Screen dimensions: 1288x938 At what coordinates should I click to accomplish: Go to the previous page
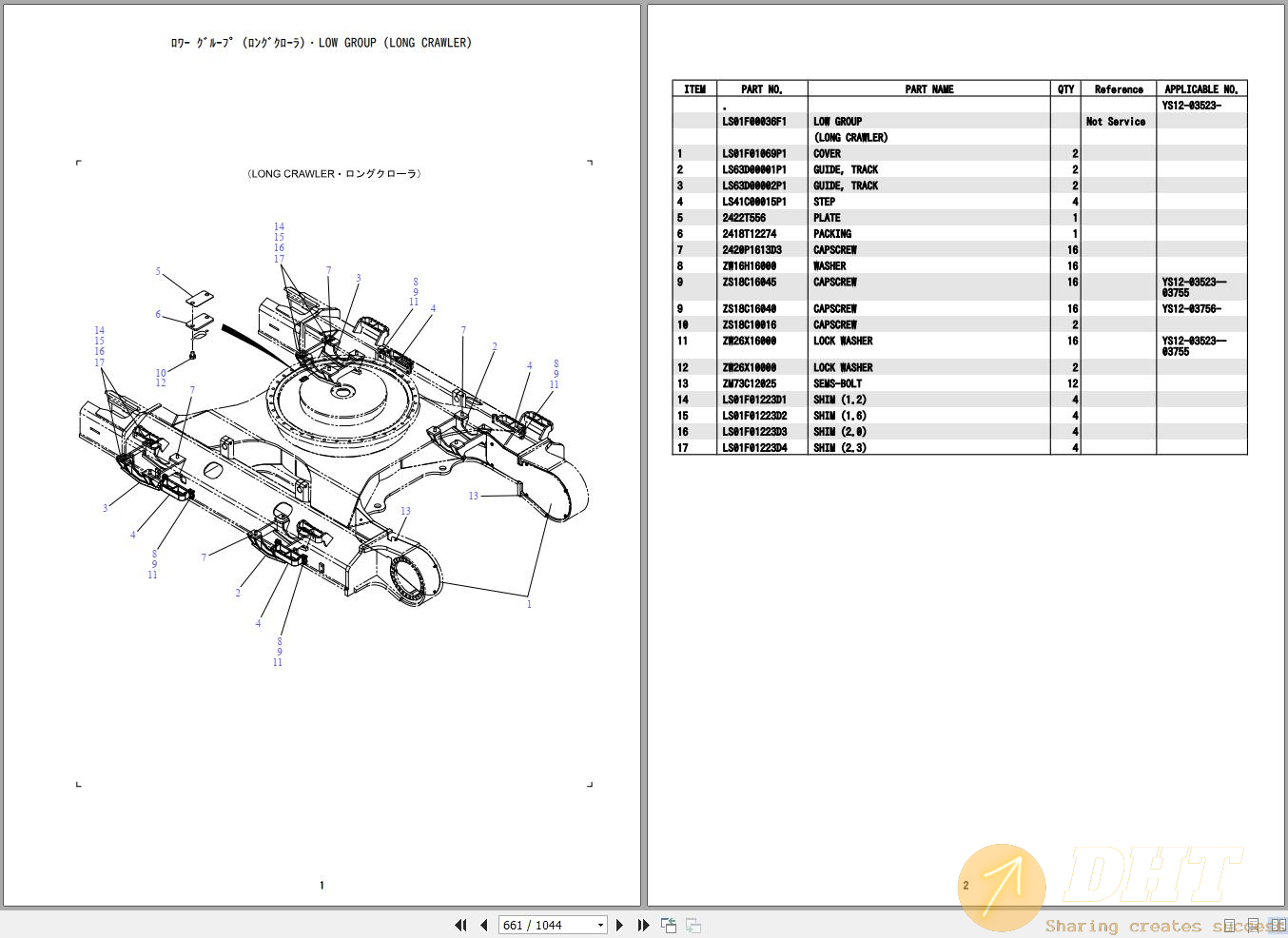pos(483,925)
